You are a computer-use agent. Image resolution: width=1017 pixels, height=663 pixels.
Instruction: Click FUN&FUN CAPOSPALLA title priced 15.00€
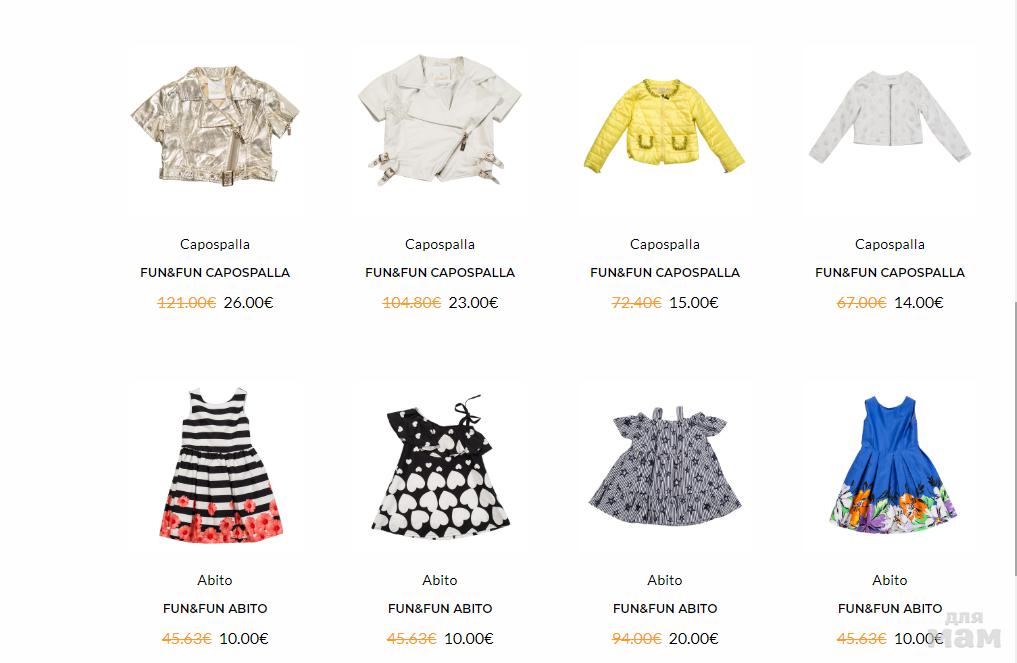(665, 272)
